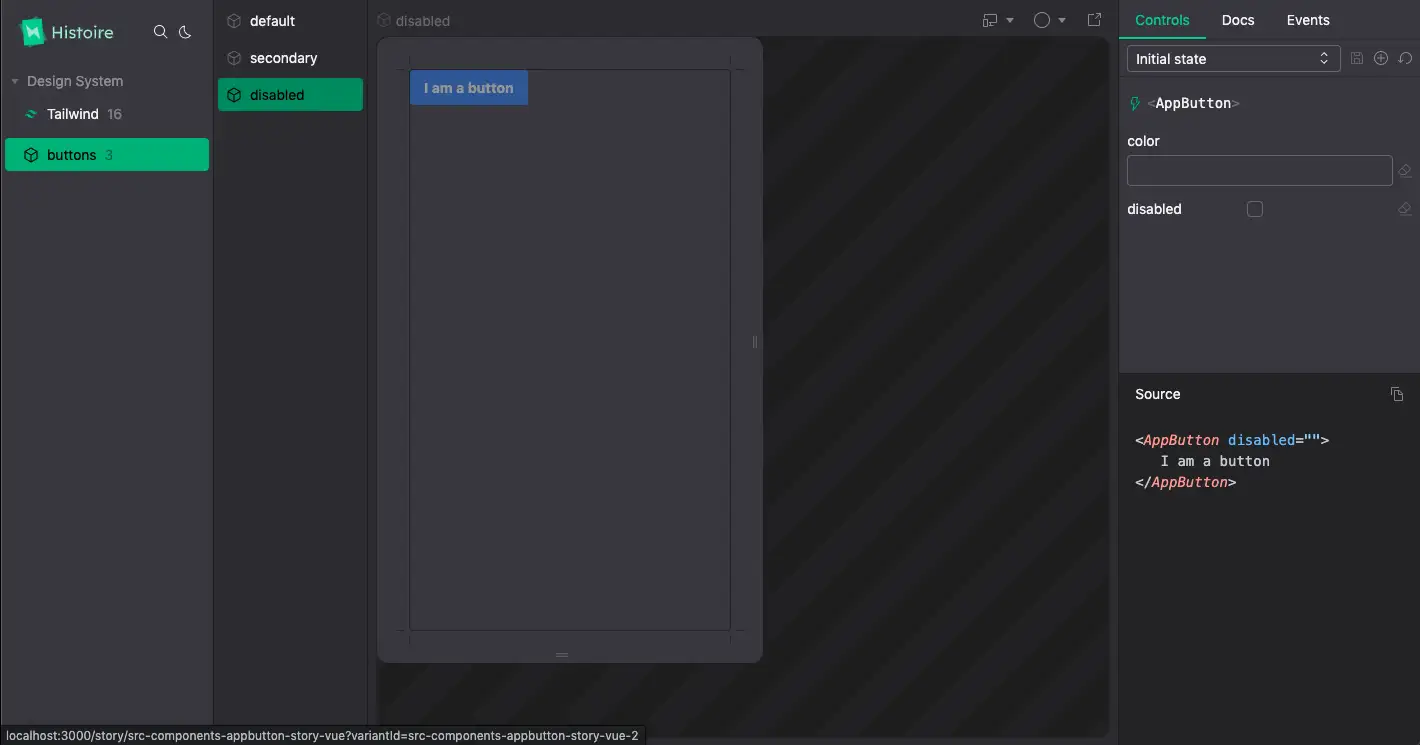Open the responsive size dropdown
Viewport: 1420px width, 745px height.
[x=998, y=20]
